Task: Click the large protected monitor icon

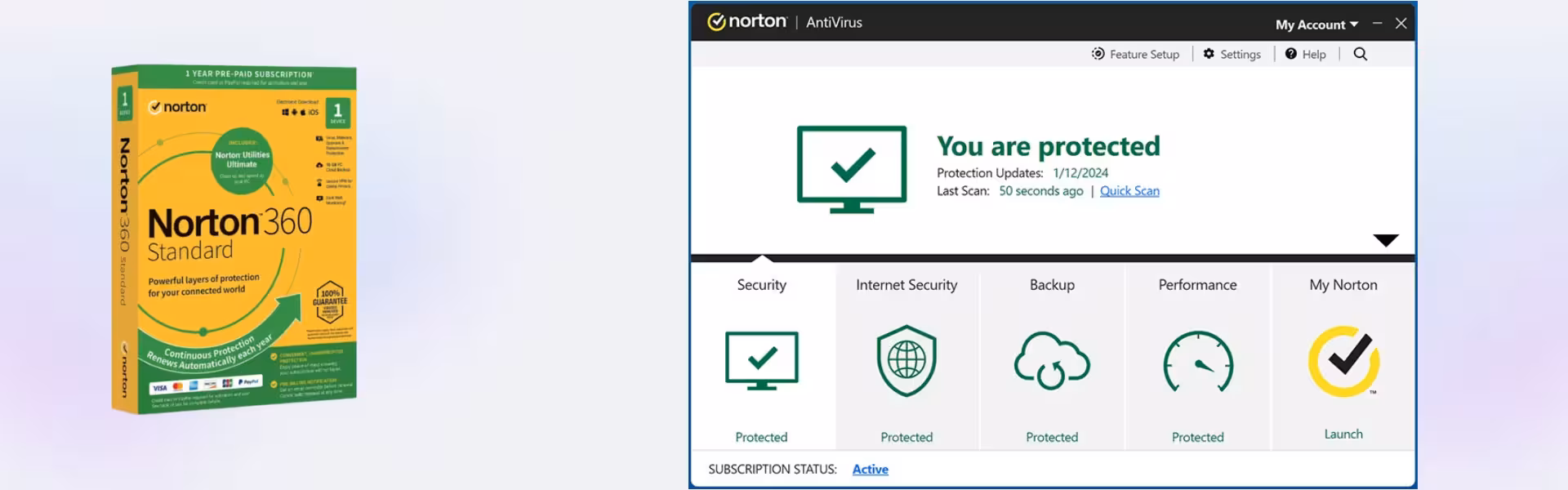Action: click(852, 169)
